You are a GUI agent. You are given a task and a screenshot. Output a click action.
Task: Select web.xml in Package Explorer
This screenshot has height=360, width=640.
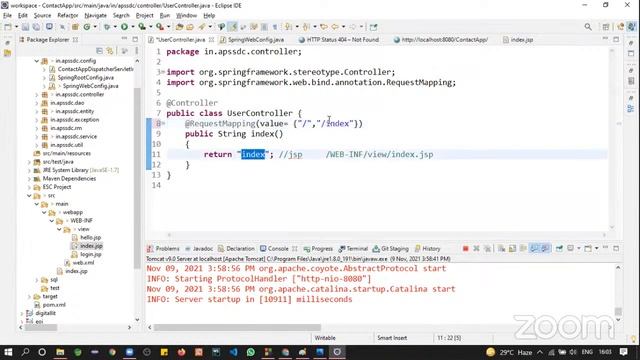coord(79,263)
